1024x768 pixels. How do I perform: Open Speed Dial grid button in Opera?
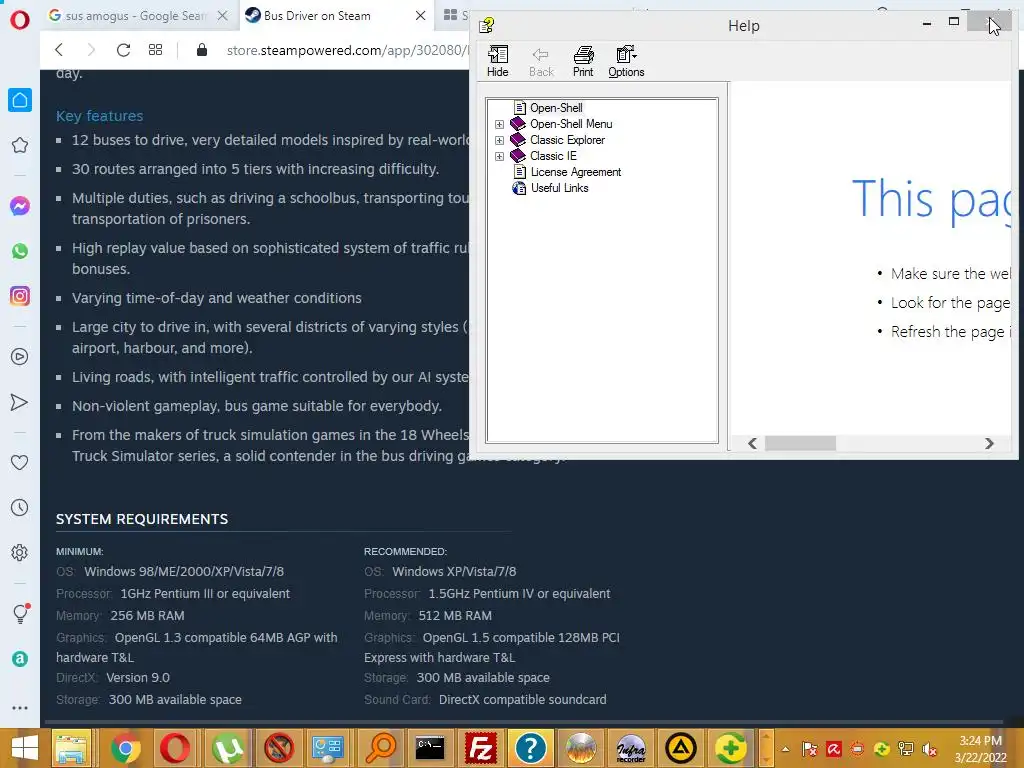[155, 50]
